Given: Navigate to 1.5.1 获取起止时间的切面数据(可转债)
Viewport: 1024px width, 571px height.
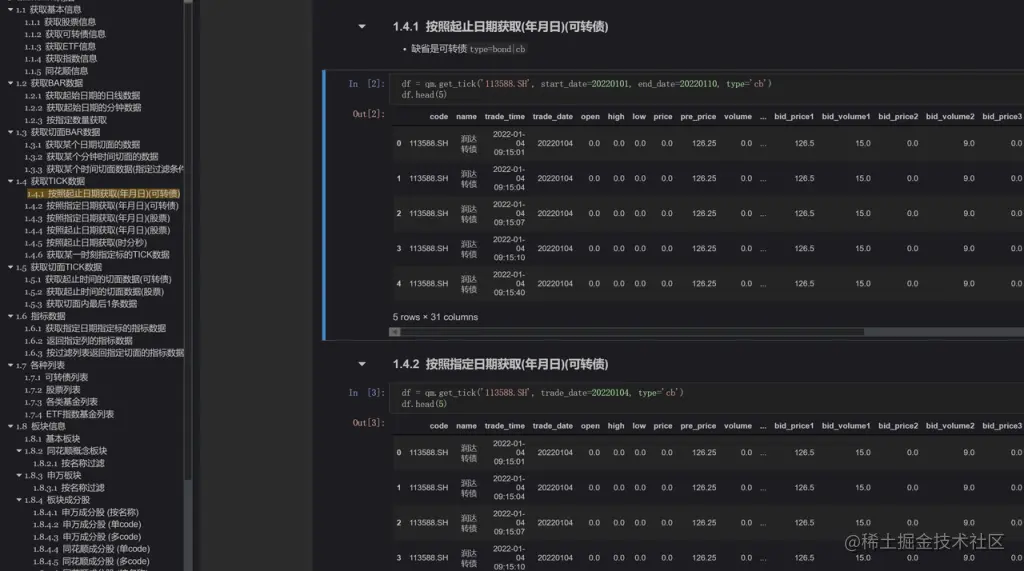Looking at the screenshot, I should coord(98,279).
